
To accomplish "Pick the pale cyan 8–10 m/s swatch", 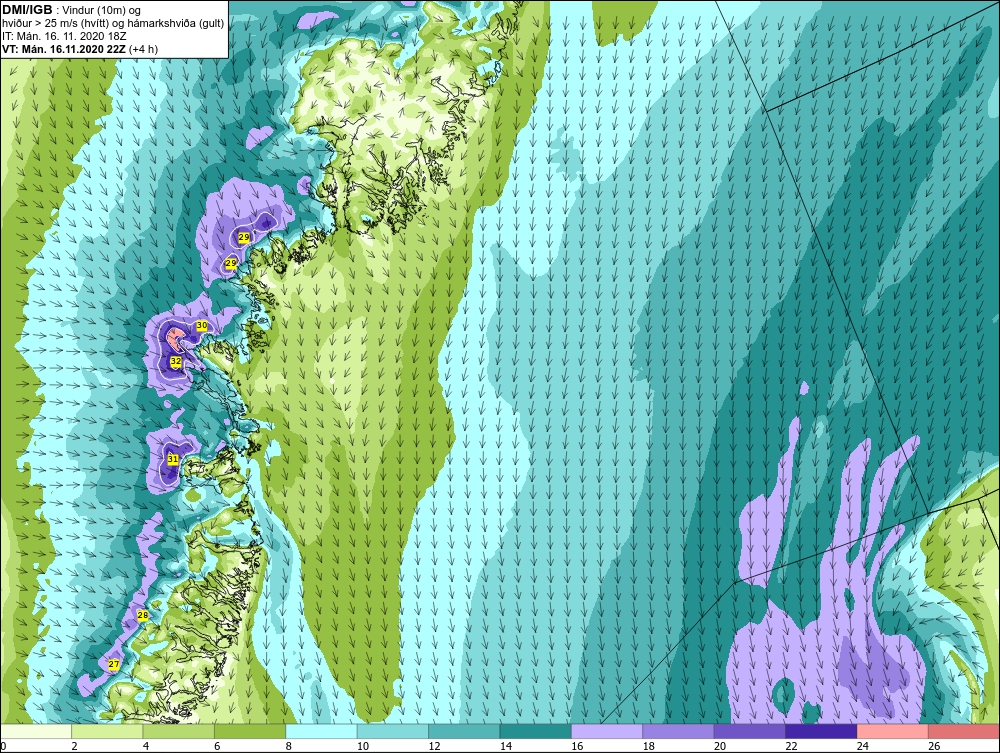I will pyautogui.click(x=321, y=731).
